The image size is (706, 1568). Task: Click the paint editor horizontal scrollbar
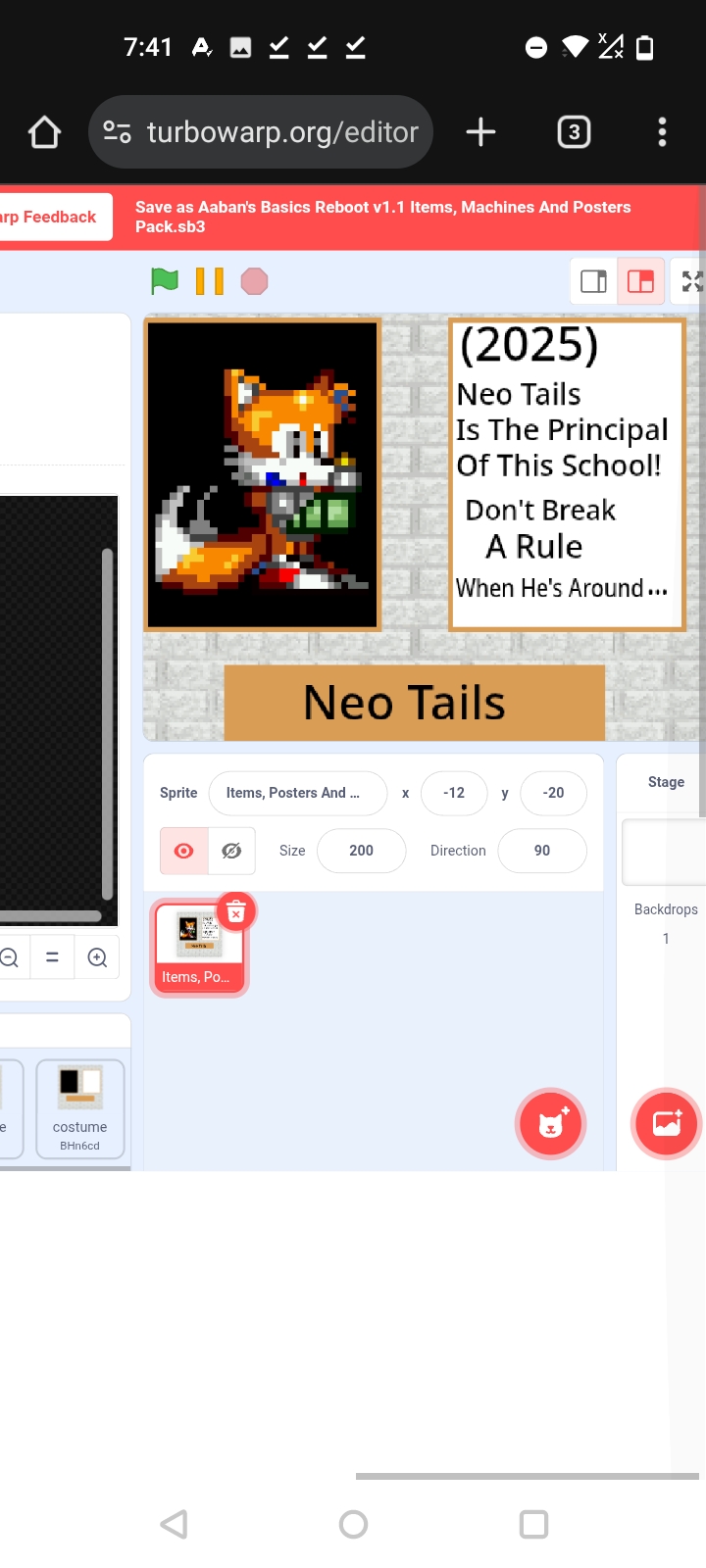point(51,916)
